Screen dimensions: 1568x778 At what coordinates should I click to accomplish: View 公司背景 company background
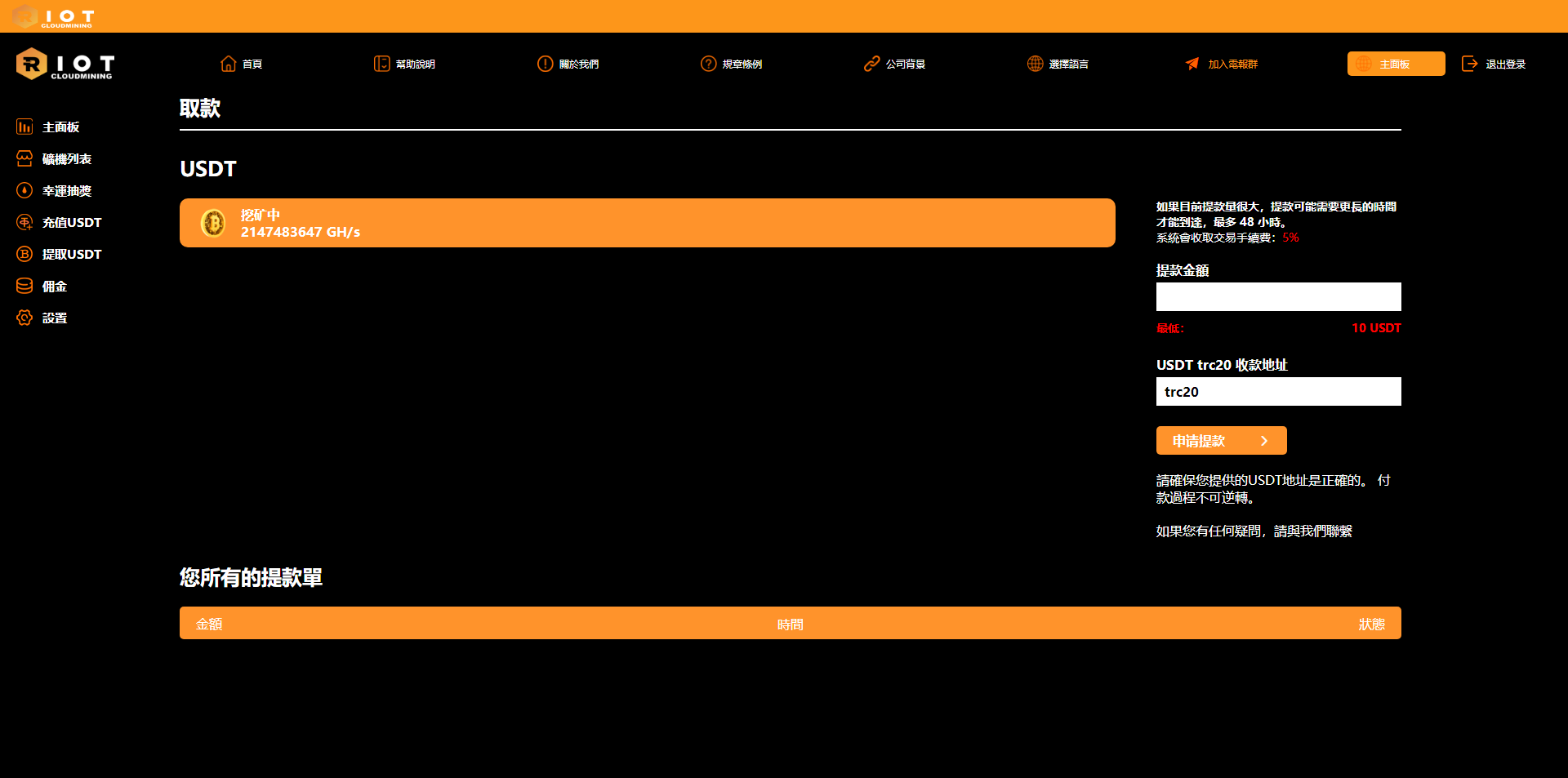[x=906, y=64]
